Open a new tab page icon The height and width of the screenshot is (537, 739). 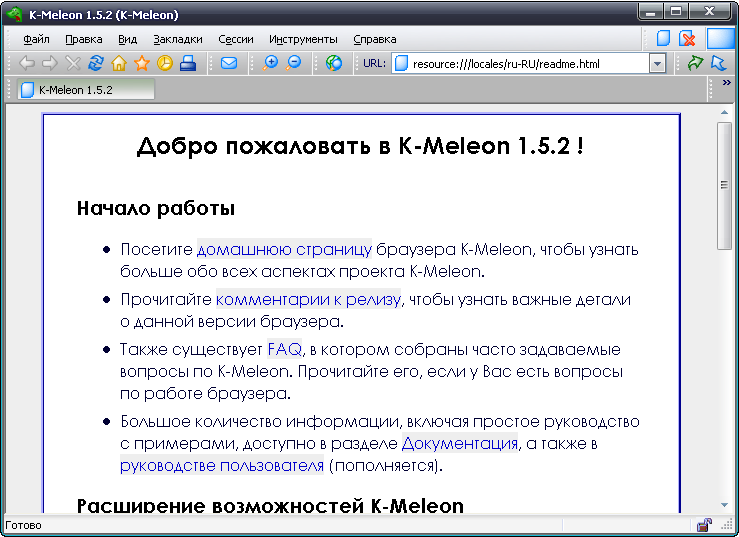pos(664,38)
